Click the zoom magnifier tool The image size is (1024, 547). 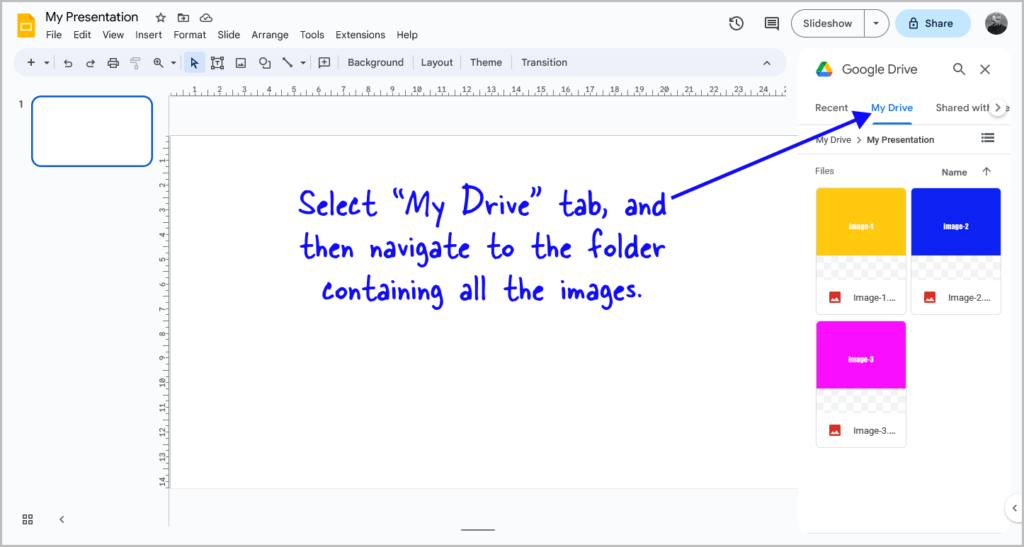coord(158,63)
